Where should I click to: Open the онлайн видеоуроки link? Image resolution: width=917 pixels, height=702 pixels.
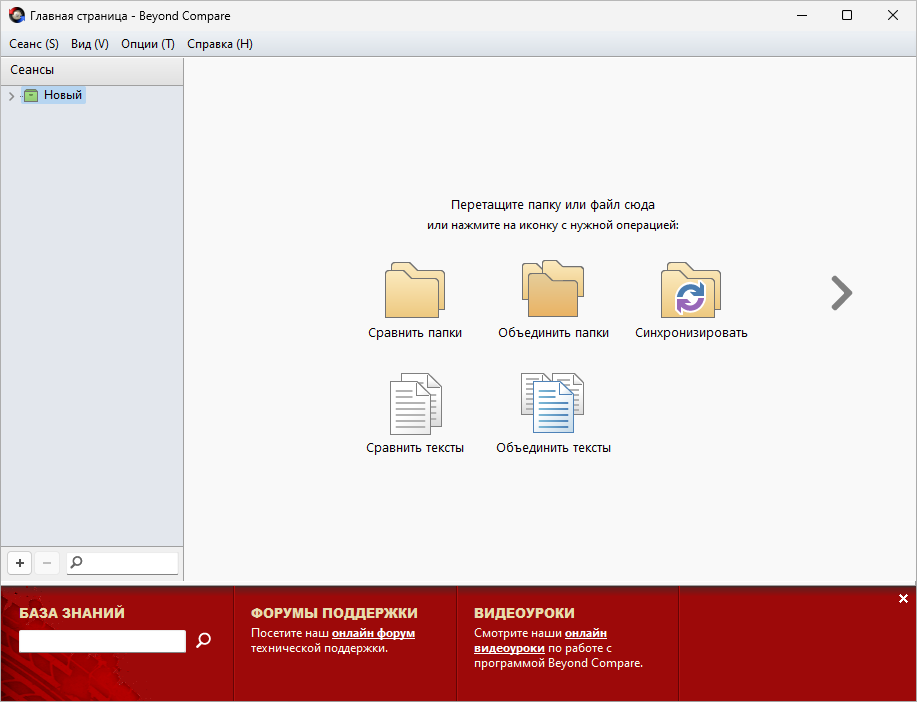(x=540, y=641)
